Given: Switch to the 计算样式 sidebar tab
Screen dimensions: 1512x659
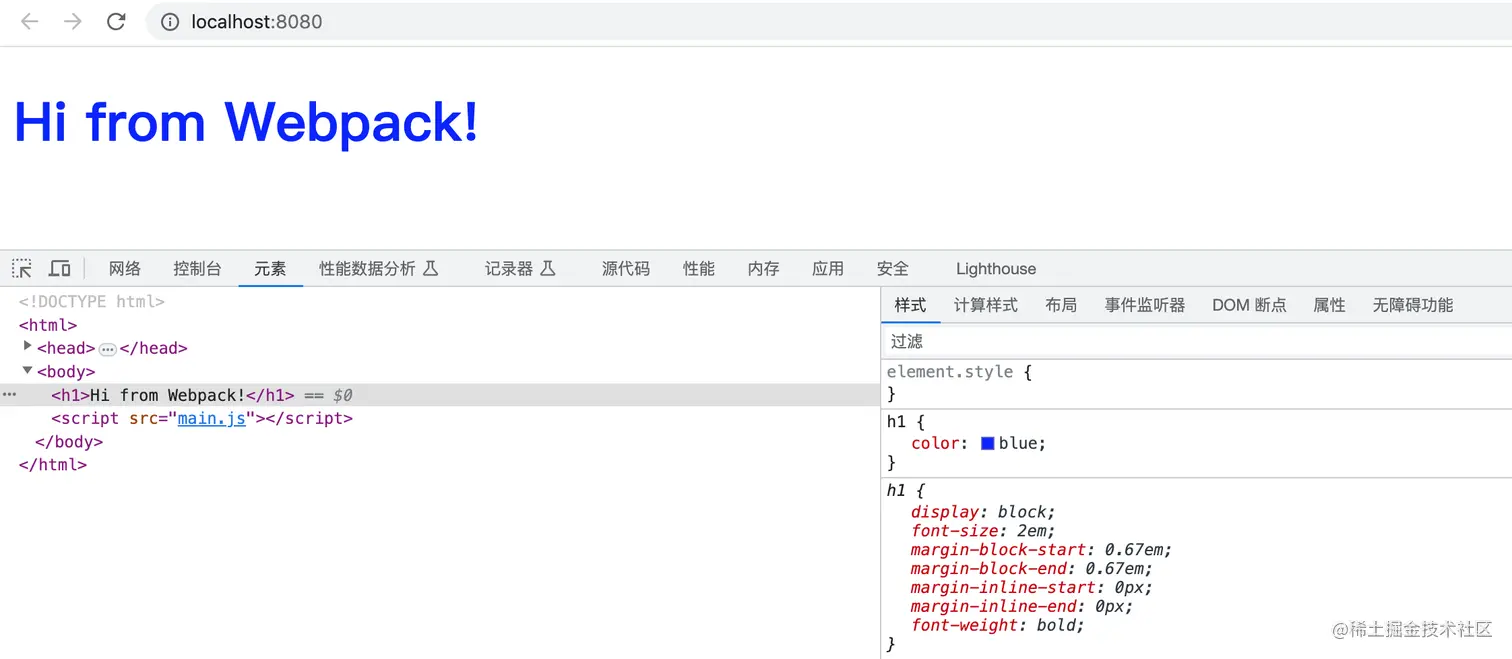Looking at the screenshot, I should click(986, 305).
